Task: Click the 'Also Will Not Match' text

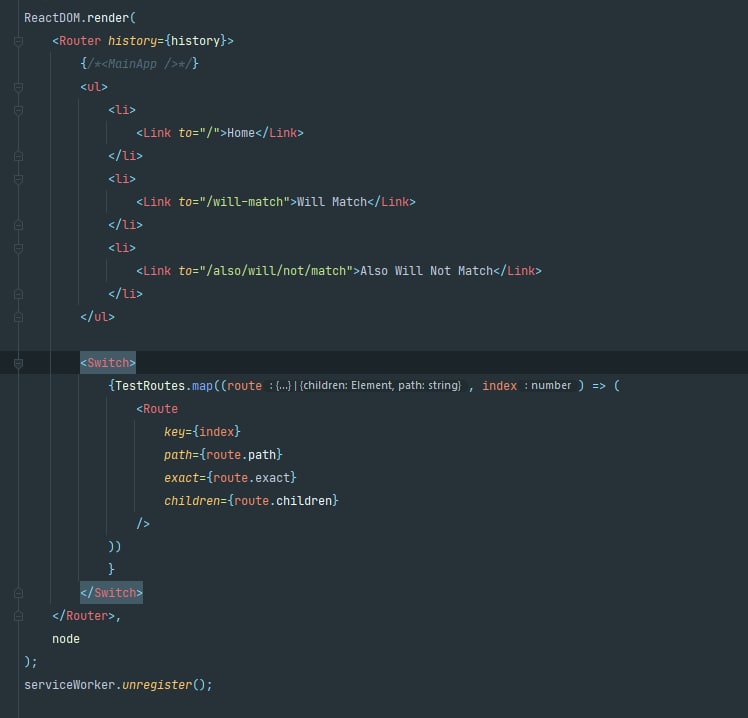Action: tap(426, 271)
